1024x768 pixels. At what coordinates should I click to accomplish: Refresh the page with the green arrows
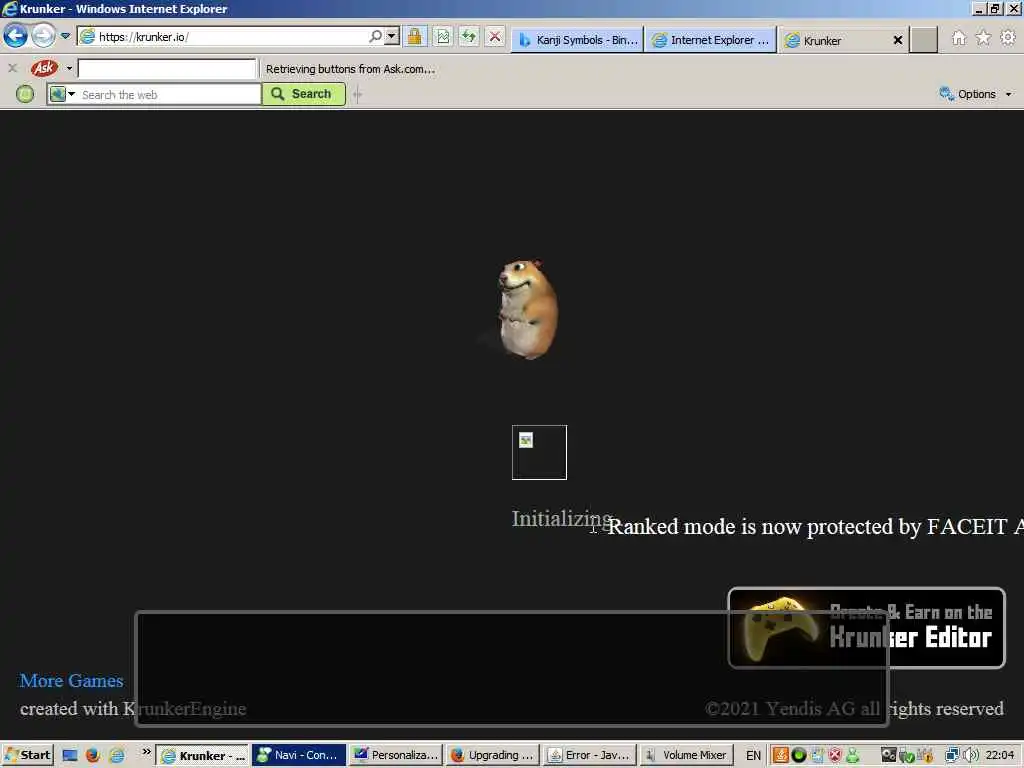click(469, 37)
